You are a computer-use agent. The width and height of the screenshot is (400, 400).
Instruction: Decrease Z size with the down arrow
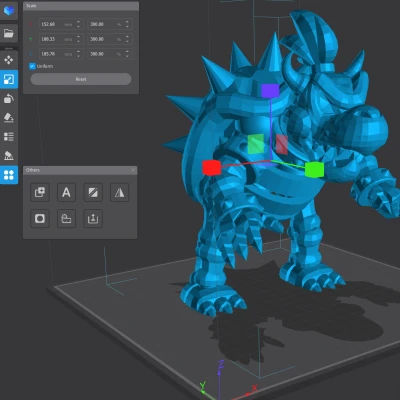[x=78, y=56]
